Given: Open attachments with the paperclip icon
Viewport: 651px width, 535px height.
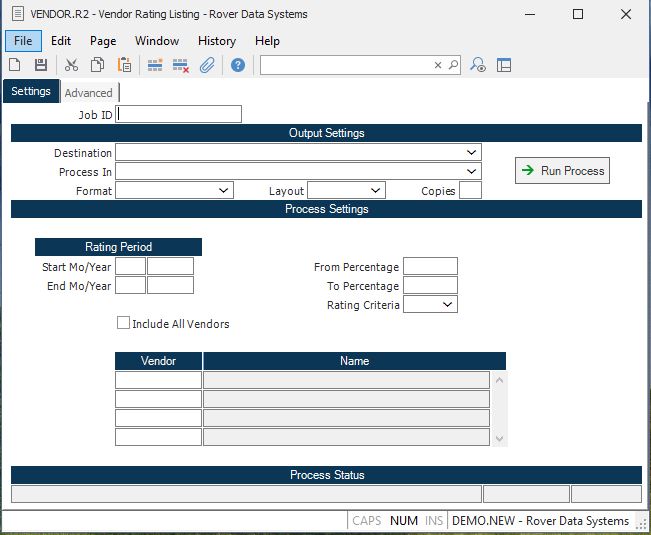Looking at the screenshot, I should point(208,65).
